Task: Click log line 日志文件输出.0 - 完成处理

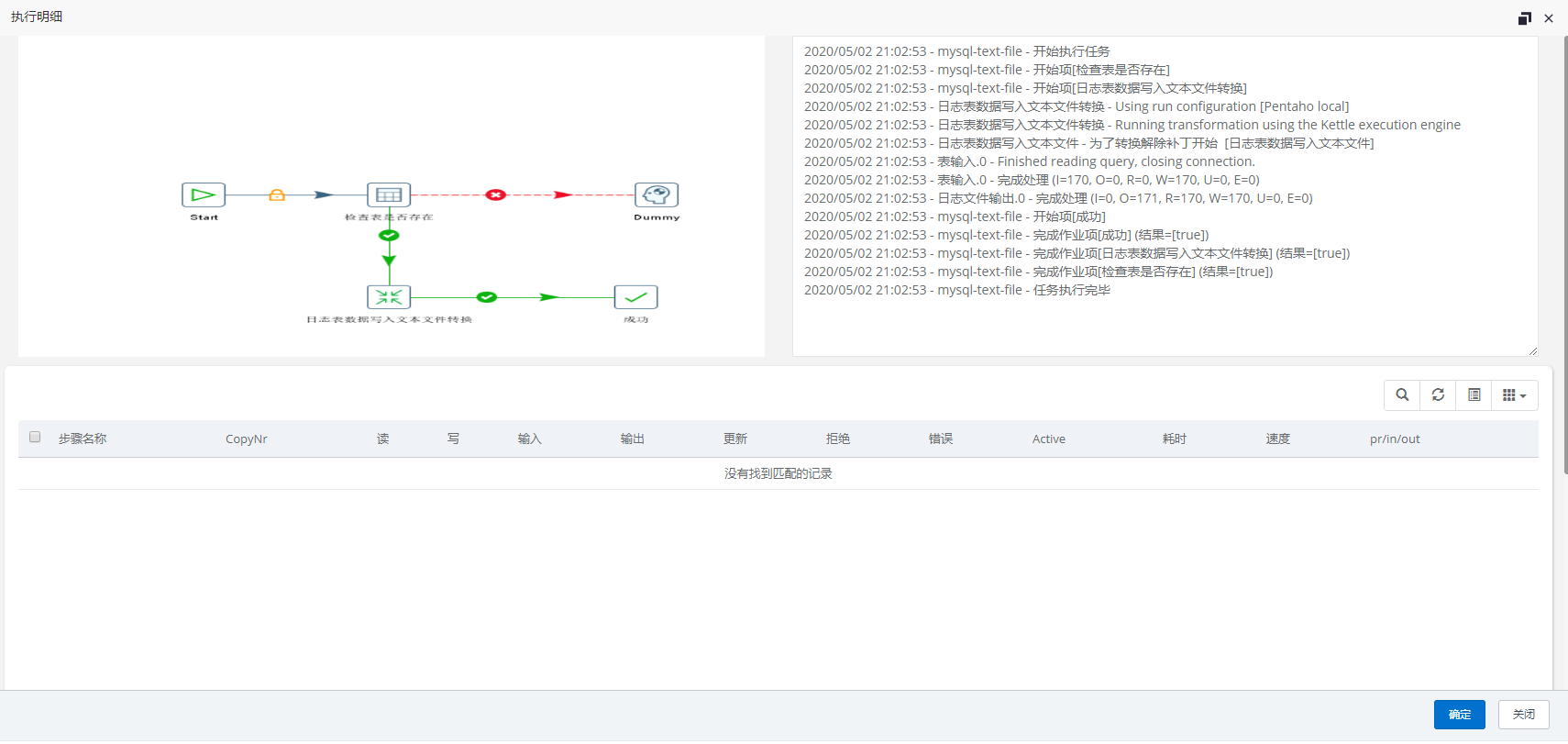Action: (x=1058, y=198)
